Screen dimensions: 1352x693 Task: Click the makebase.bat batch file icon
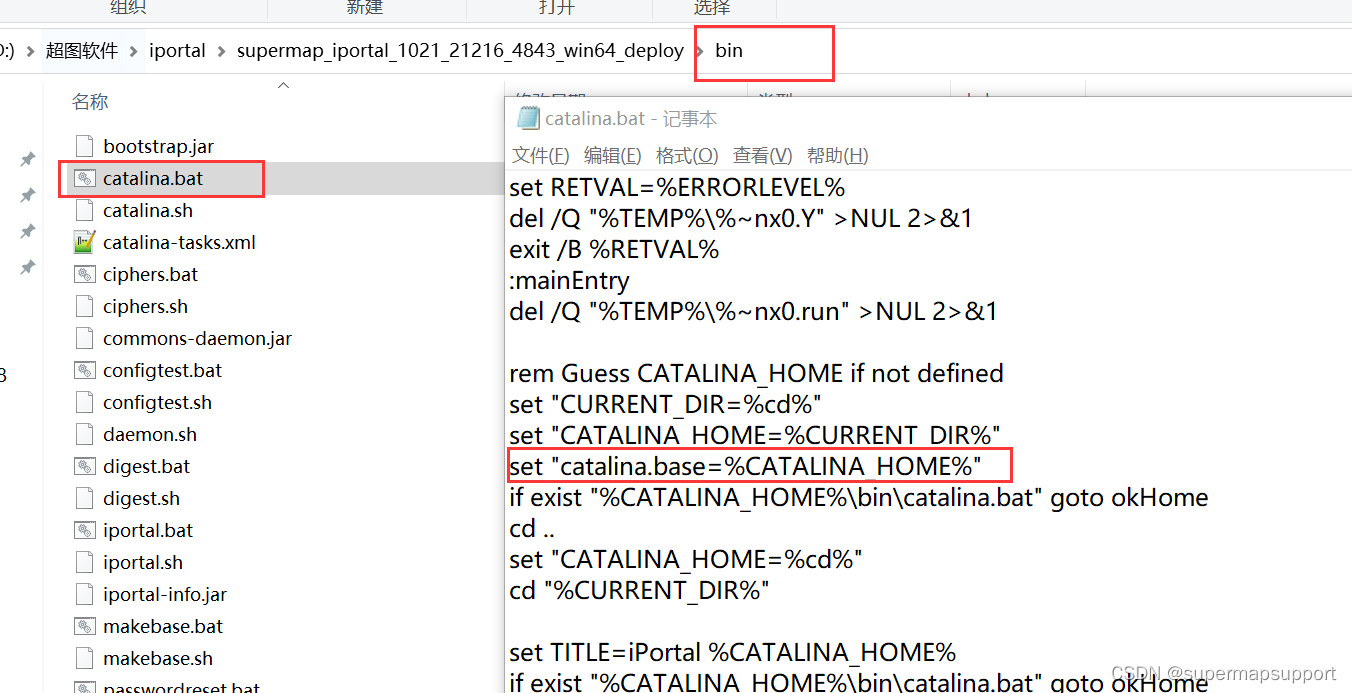(x=84, y=626)
